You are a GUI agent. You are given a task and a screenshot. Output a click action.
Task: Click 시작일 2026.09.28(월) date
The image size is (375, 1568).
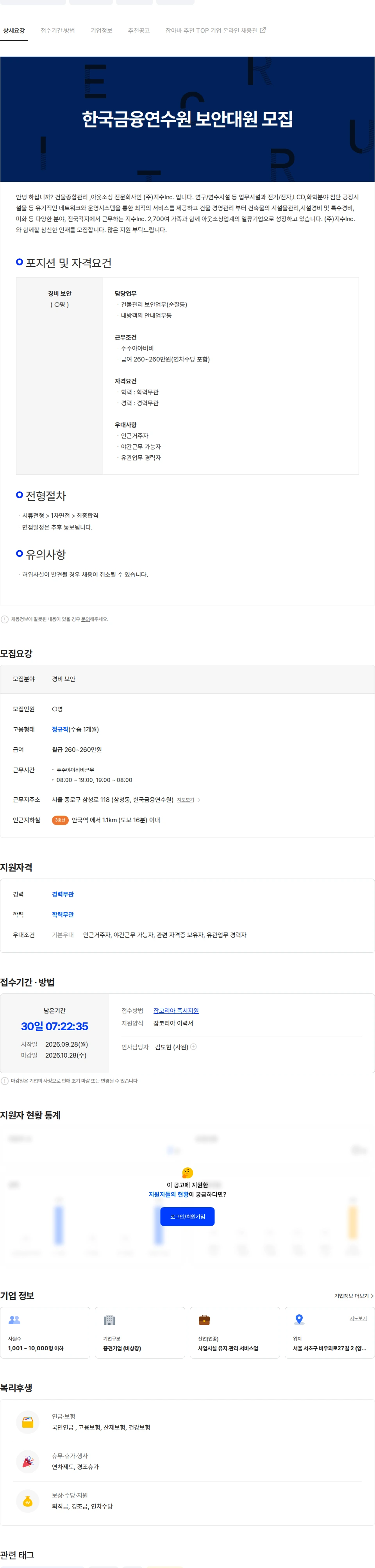coord(66,1045)
